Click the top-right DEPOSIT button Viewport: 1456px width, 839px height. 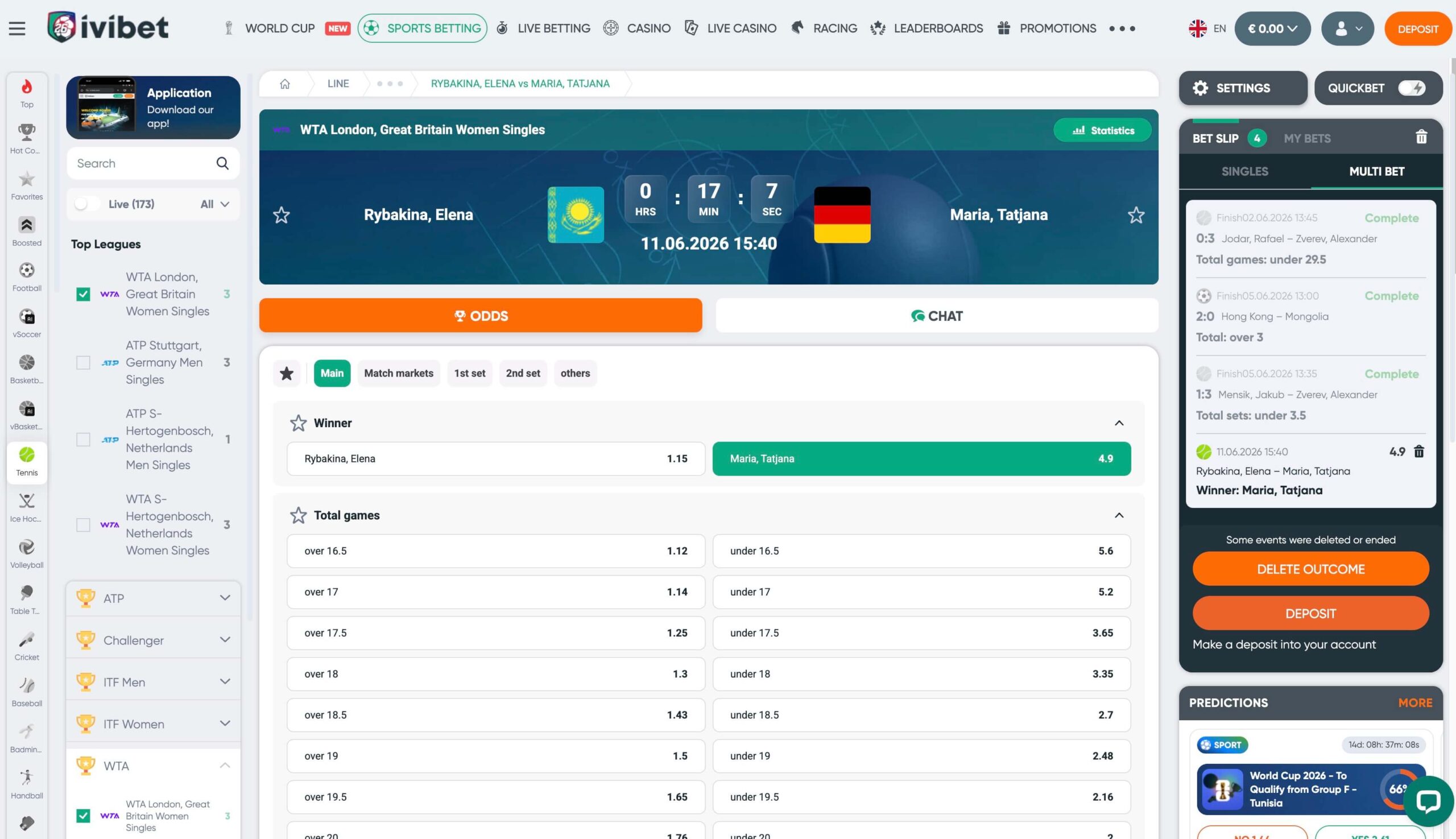click(1417, 29)
